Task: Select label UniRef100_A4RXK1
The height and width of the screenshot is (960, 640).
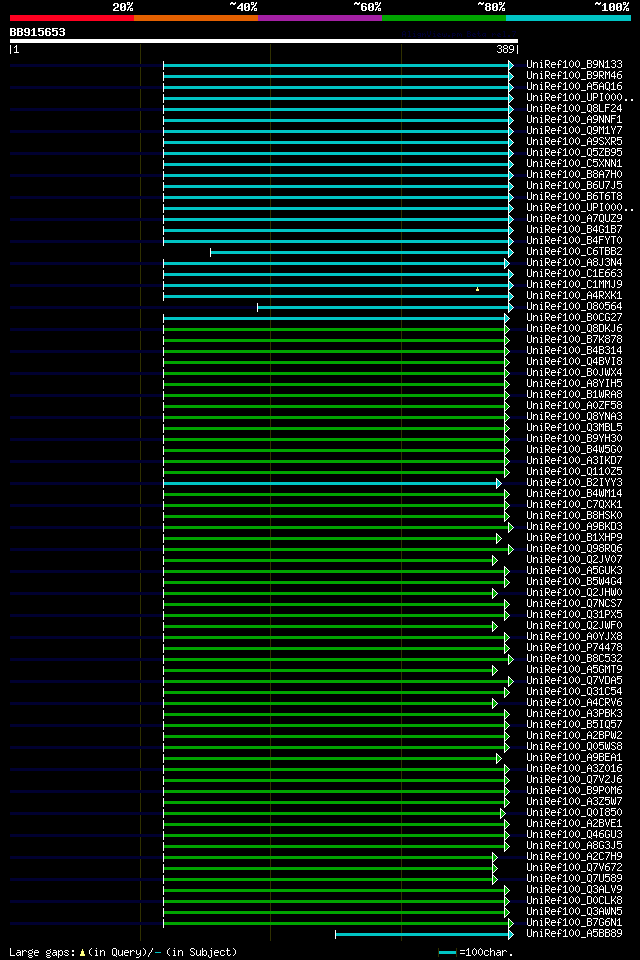Action: [574, 296]
